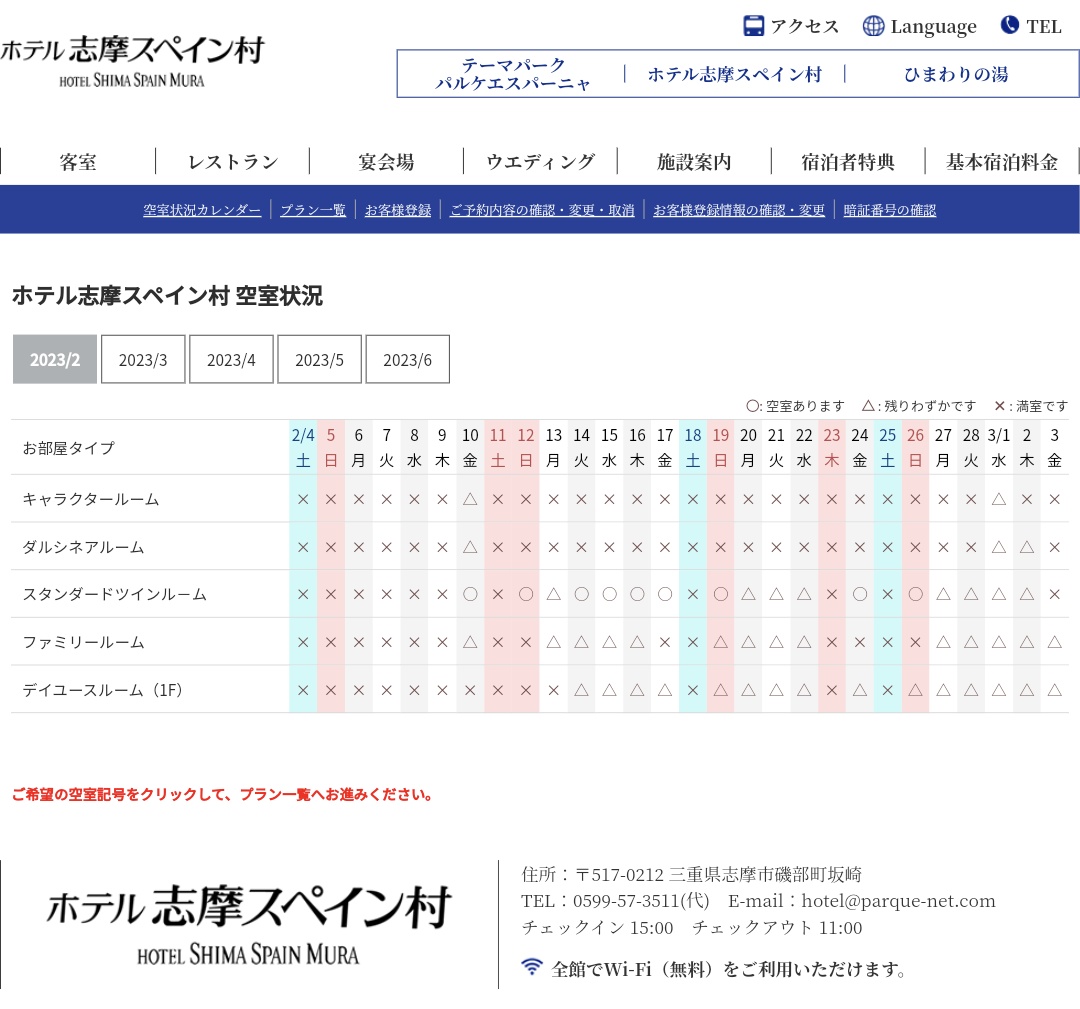Click ファミリールーム triangle on March 3
The height and width of the screenshot is (1009, 1080).
pos(1055,642)
